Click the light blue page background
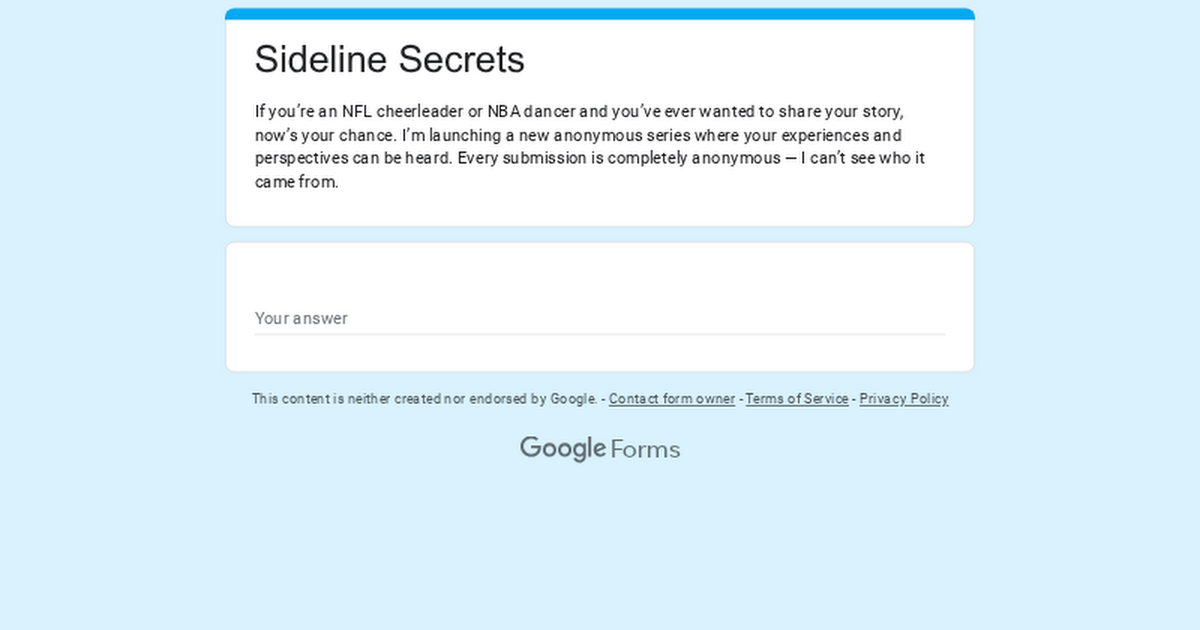 click(x=100, y=550)
